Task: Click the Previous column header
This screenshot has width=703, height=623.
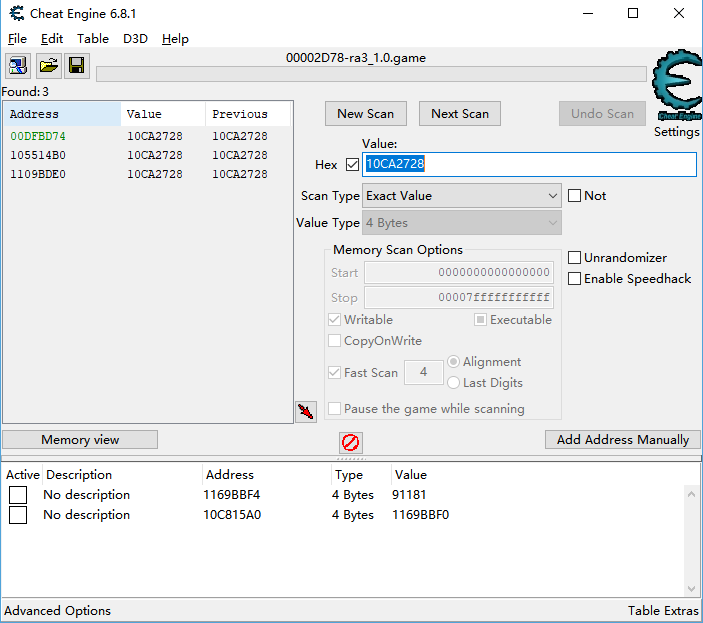Action: point(248,114)
